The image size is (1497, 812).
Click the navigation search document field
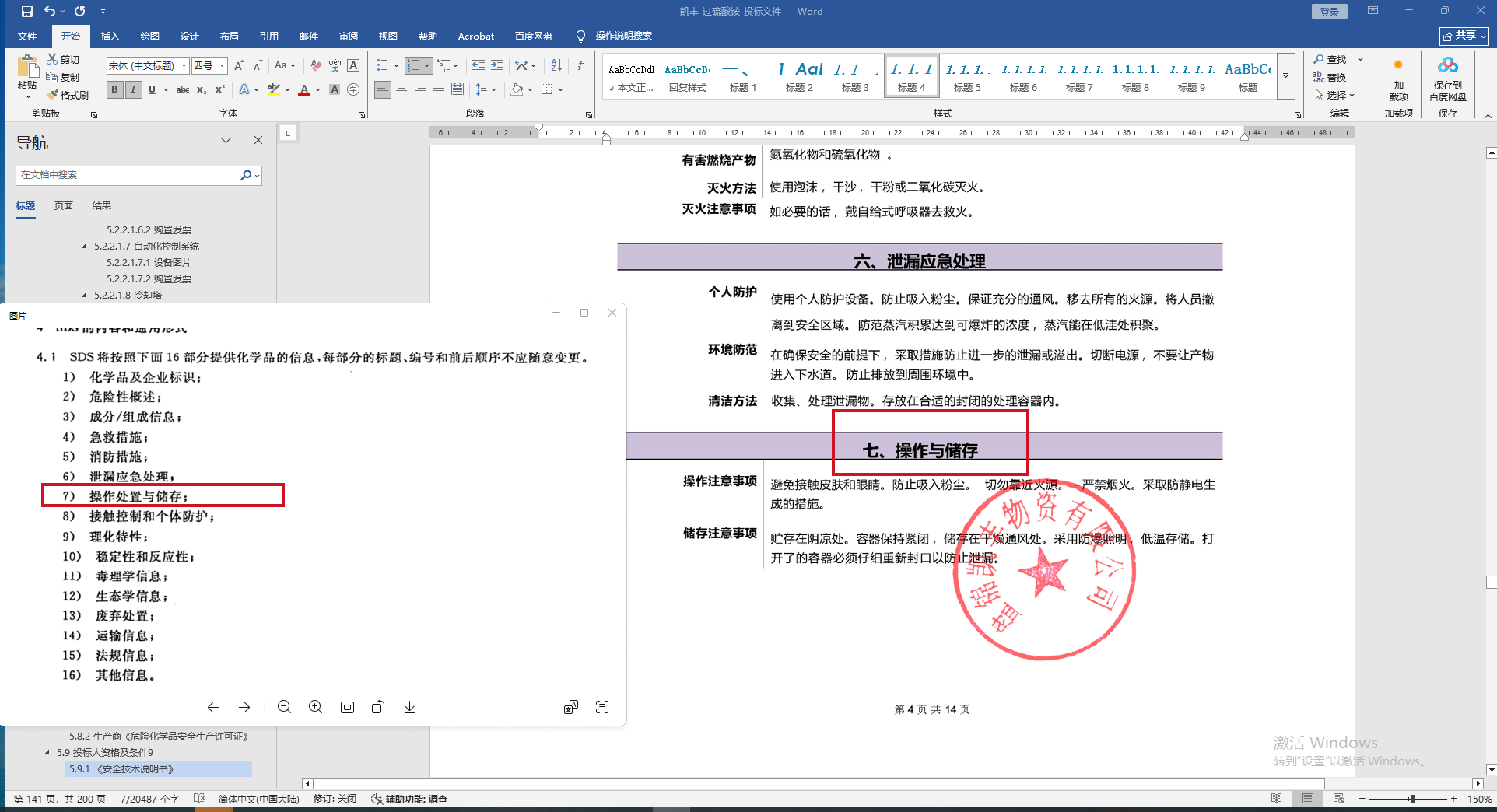pyautogui.click(x=128, y=175)
